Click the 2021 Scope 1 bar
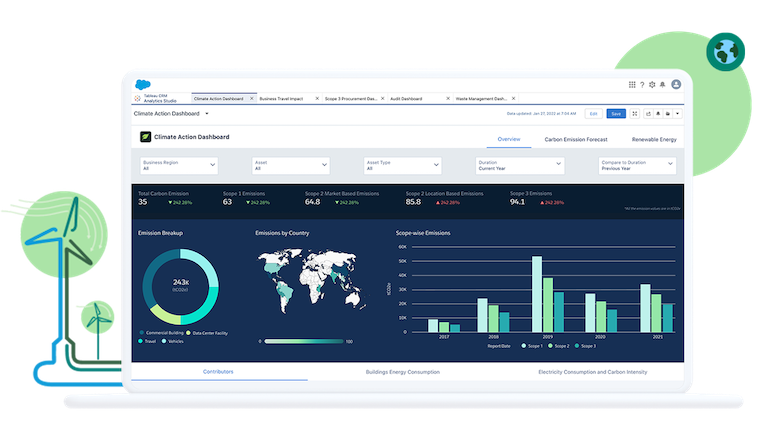This screenshot has height=432, width=768. coord(645,308)
